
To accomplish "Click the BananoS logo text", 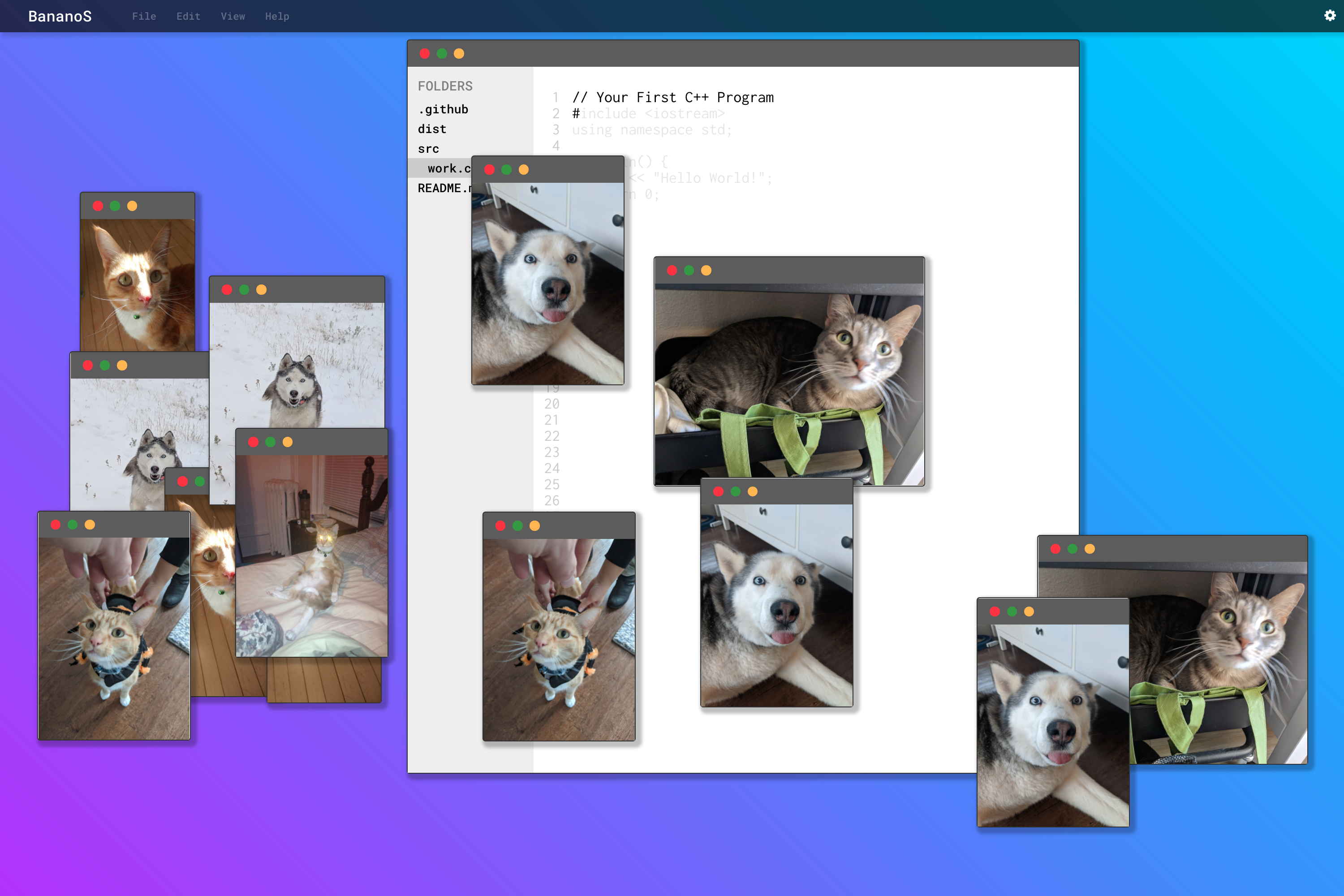I will click(x=60, y=16).
